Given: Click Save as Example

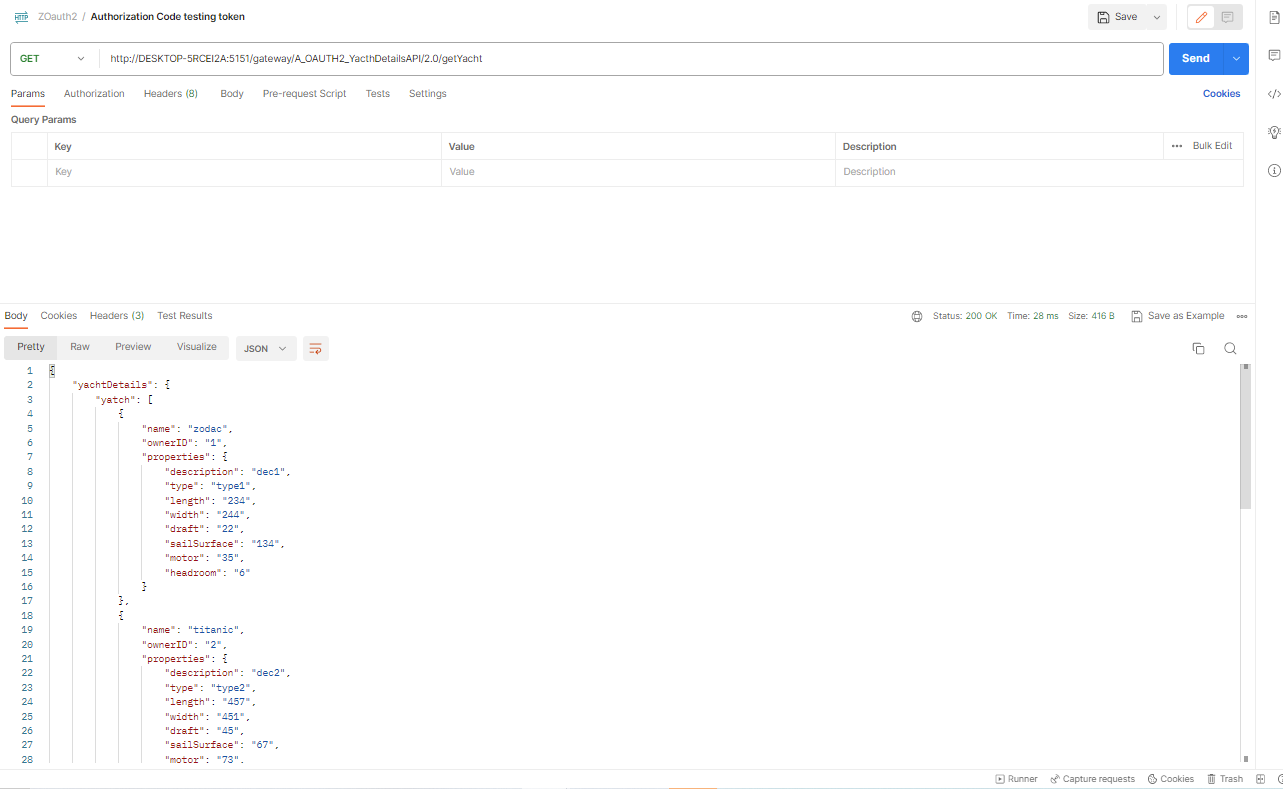Looking at the screenshot, I should pyautogui.click(x=1177, y=316).
